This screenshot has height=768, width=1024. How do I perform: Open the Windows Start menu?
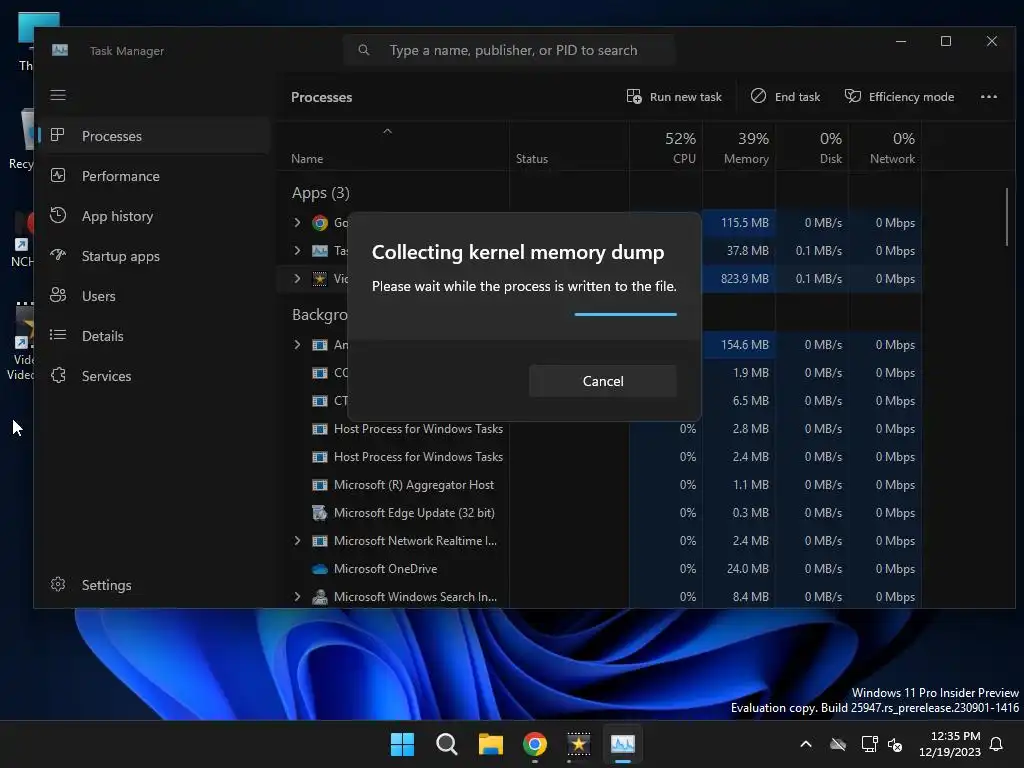(402, 744)
